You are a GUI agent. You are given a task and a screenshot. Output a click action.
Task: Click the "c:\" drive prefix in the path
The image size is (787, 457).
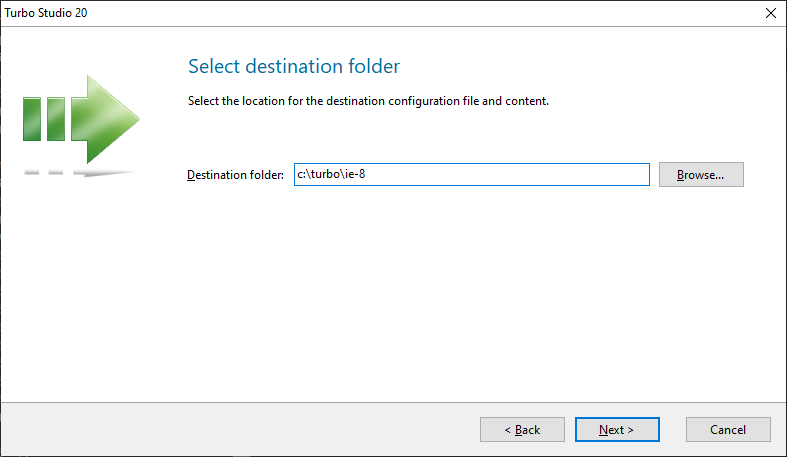(x=303, y=174)
